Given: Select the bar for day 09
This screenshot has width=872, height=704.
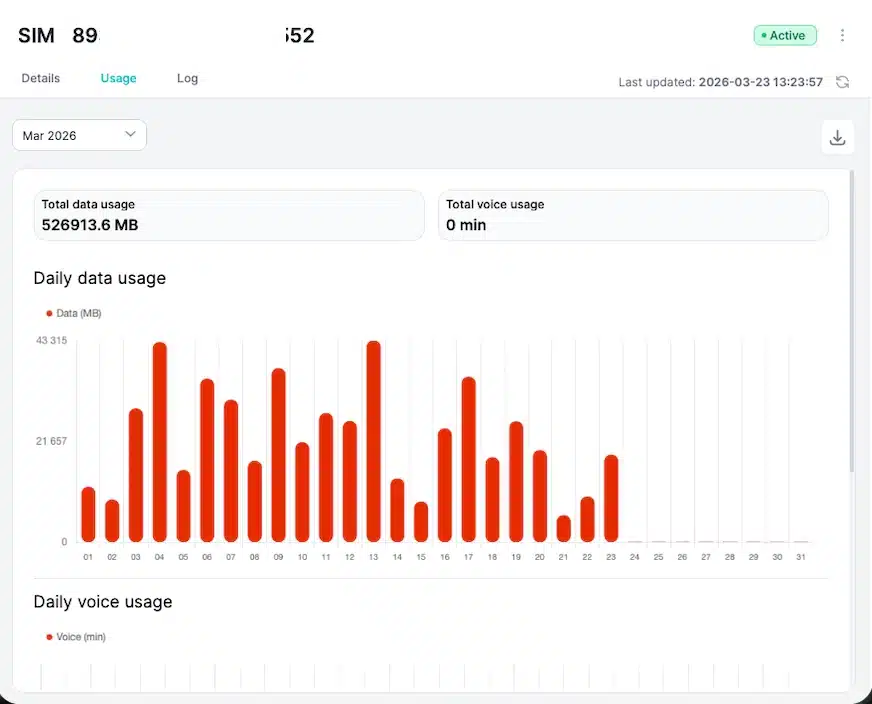Looking at the screenshot, I should (x=278, y=455).
